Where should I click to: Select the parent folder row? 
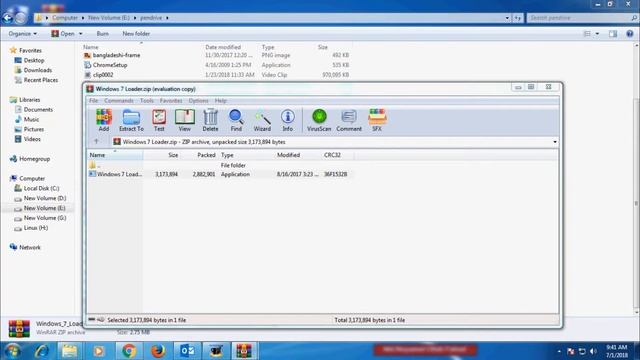click(220, 165)
